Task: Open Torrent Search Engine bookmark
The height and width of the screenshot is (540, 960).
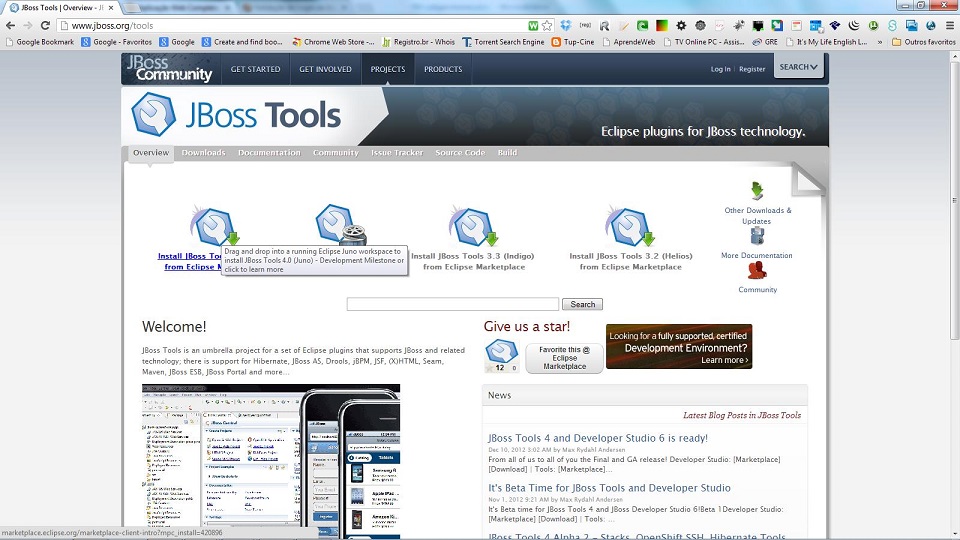Action: (503, 42)
